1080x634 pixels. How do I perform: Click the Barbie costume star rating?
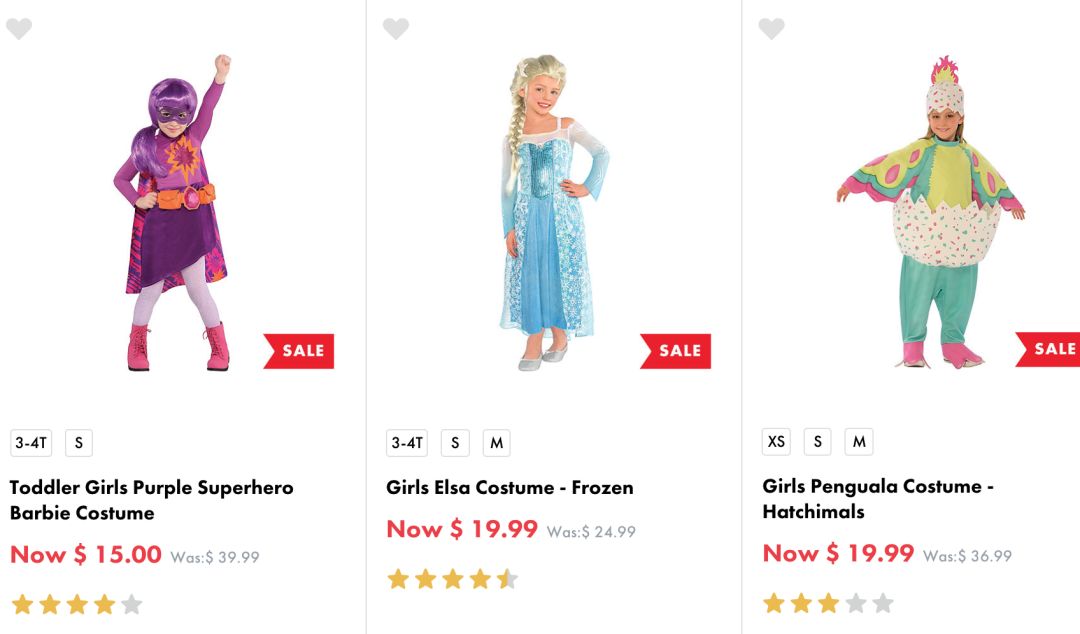coord(77,604)
